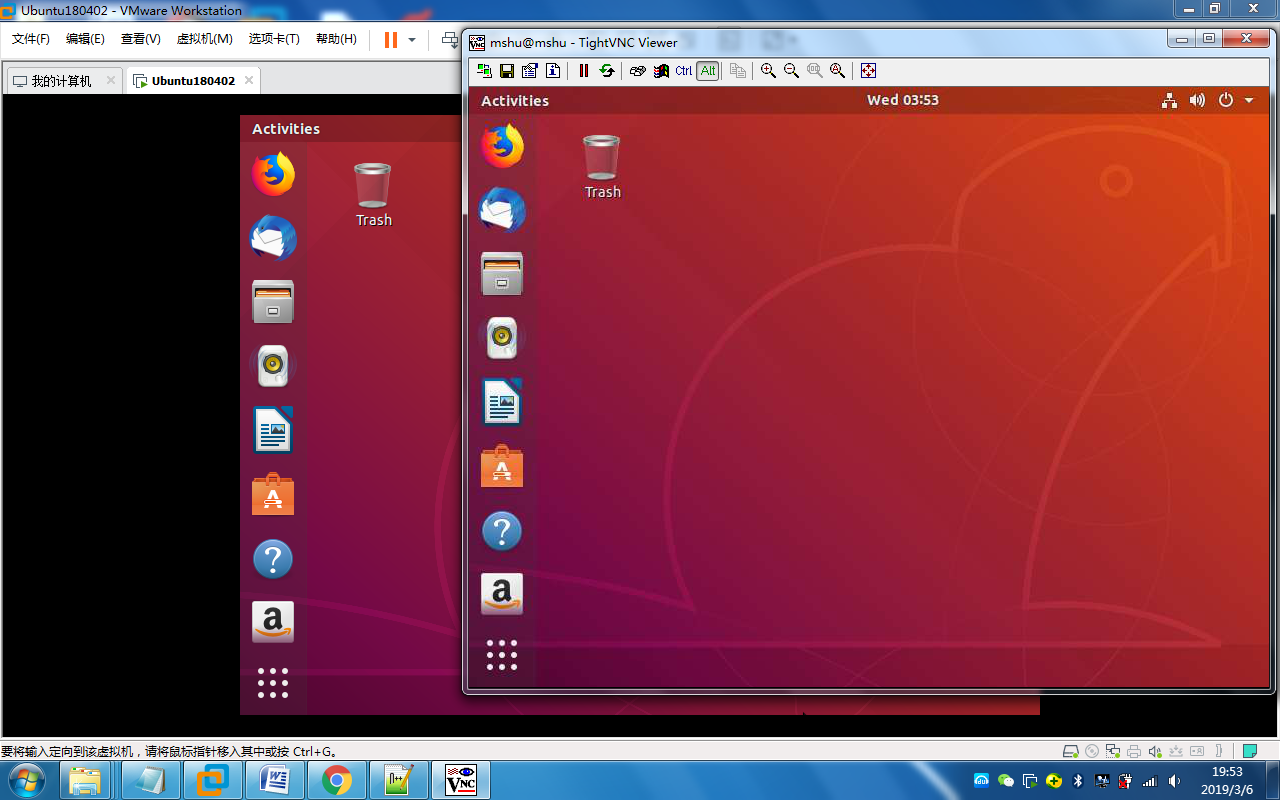Click Activities in the Ubuntu top bar
1280x800 pixels.
pyautogui.click(x=514, y=100)
